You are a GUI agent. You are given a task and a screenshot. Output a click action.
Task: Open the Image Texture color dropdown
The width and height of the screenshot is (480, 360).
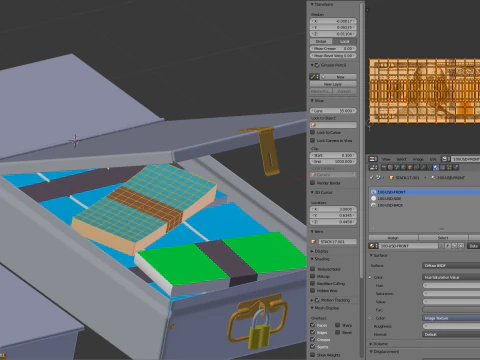click(451, 318)
